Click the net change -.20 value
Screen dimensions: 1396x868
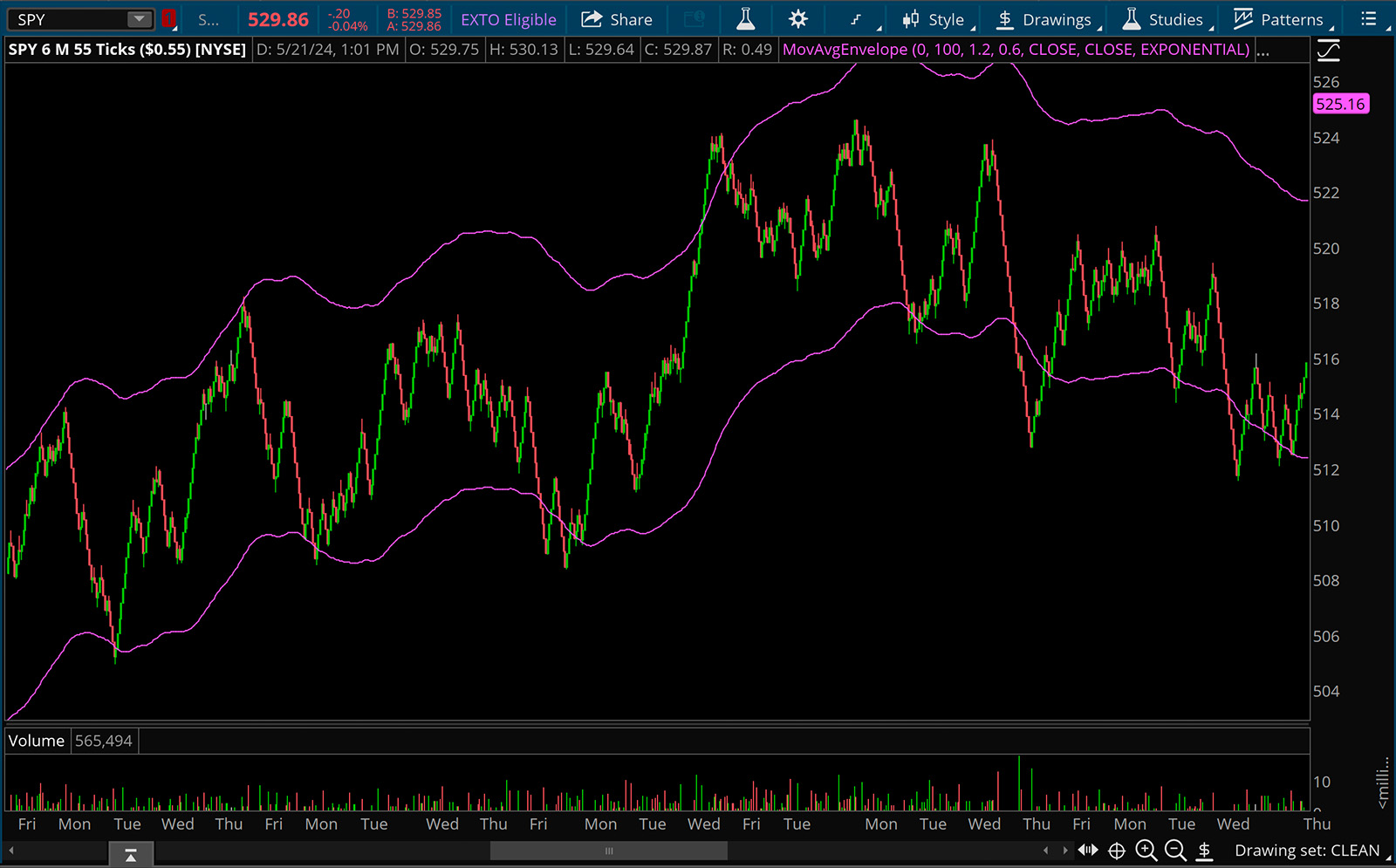(339, 13)
